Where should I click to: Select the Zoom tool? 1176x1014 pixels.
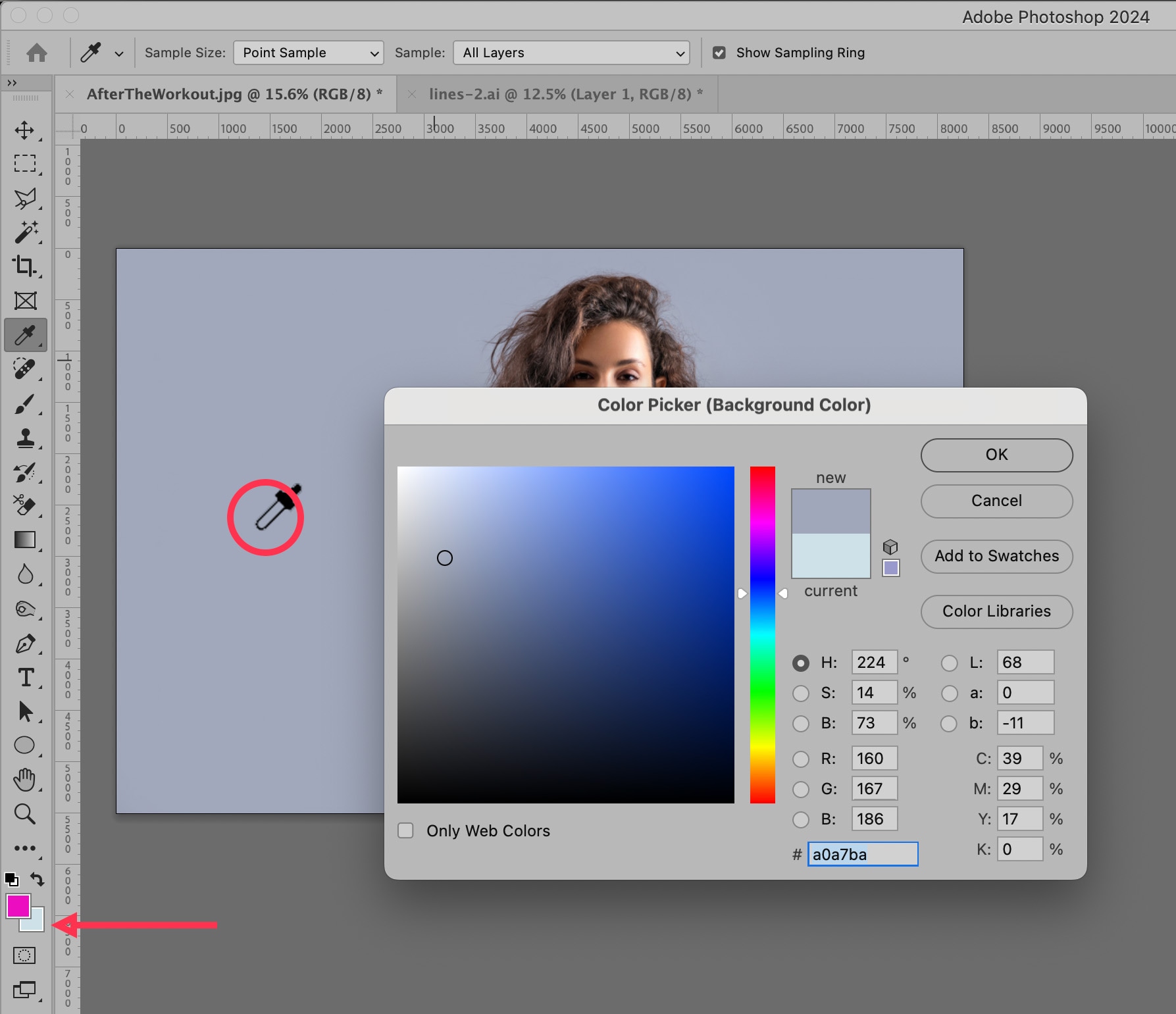click(x=25, y=814)
